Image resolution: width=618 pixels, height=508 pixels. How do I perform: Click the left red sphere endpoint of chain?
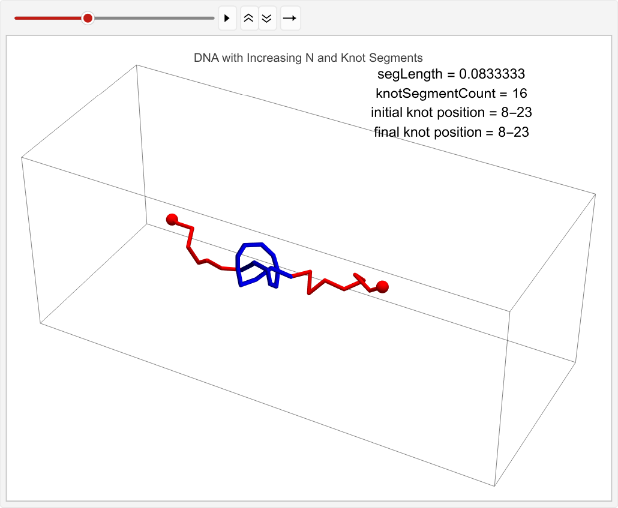pos(172,219)
